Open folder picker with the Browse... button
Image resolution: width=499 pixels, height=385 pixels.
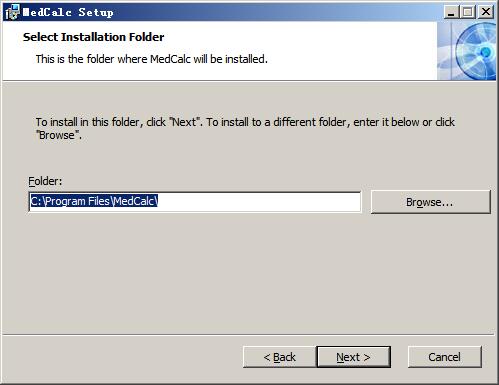point(430,202)
